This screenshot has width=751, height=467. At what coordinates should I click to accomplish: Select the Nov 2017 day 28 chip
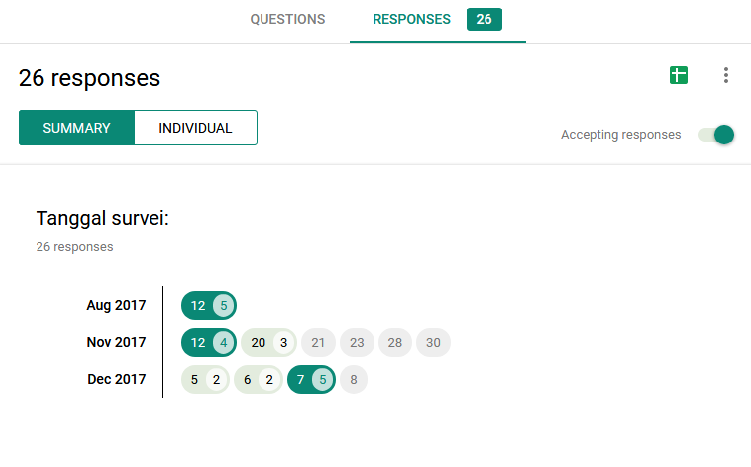point(395,343)
